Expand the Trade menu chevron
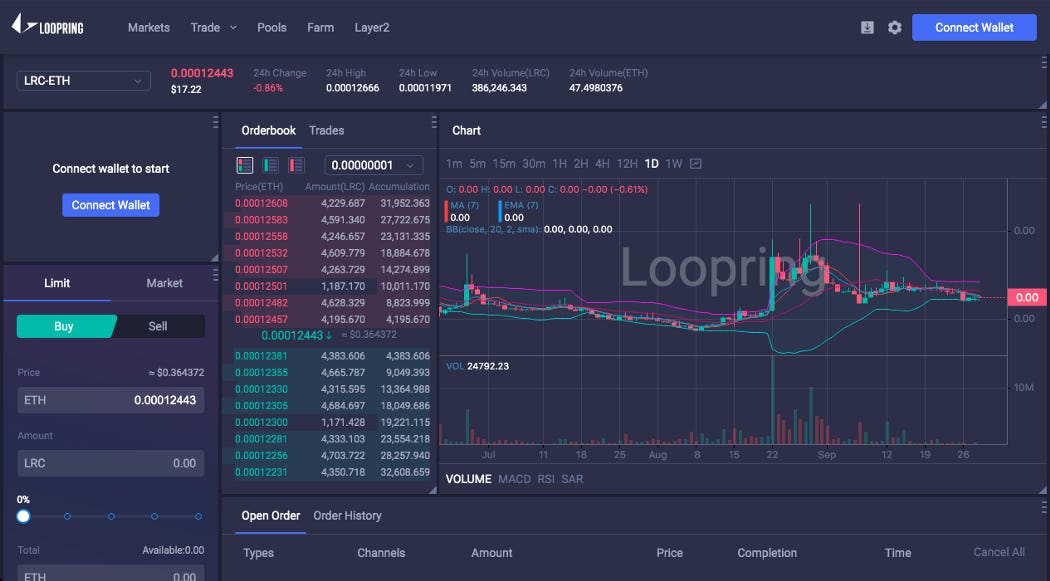The width and height of the screenshot is (1050, 581). (x=233, y=27)
